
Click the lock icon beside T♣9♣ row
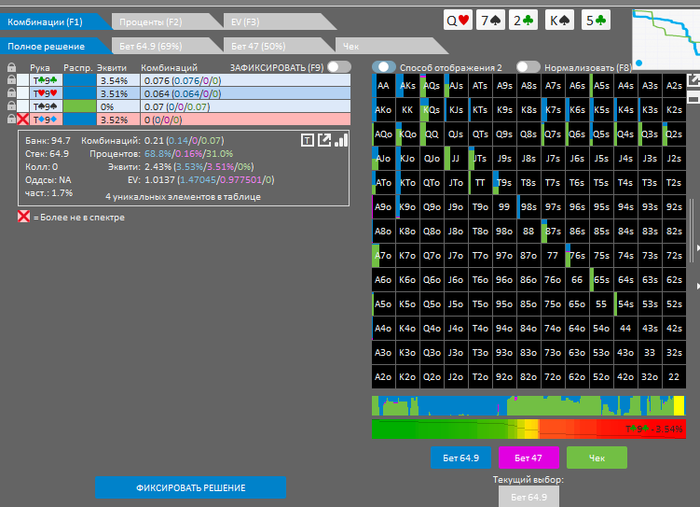[11, 79]
